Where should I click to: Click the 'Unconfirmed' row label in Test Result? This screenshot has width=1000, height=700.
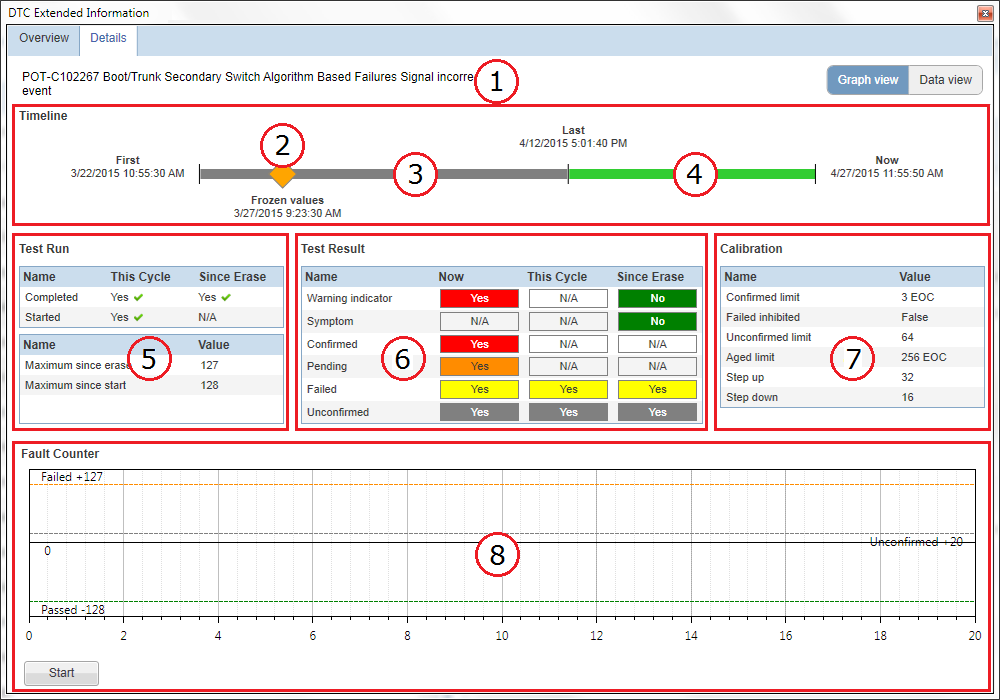[338, 412]
